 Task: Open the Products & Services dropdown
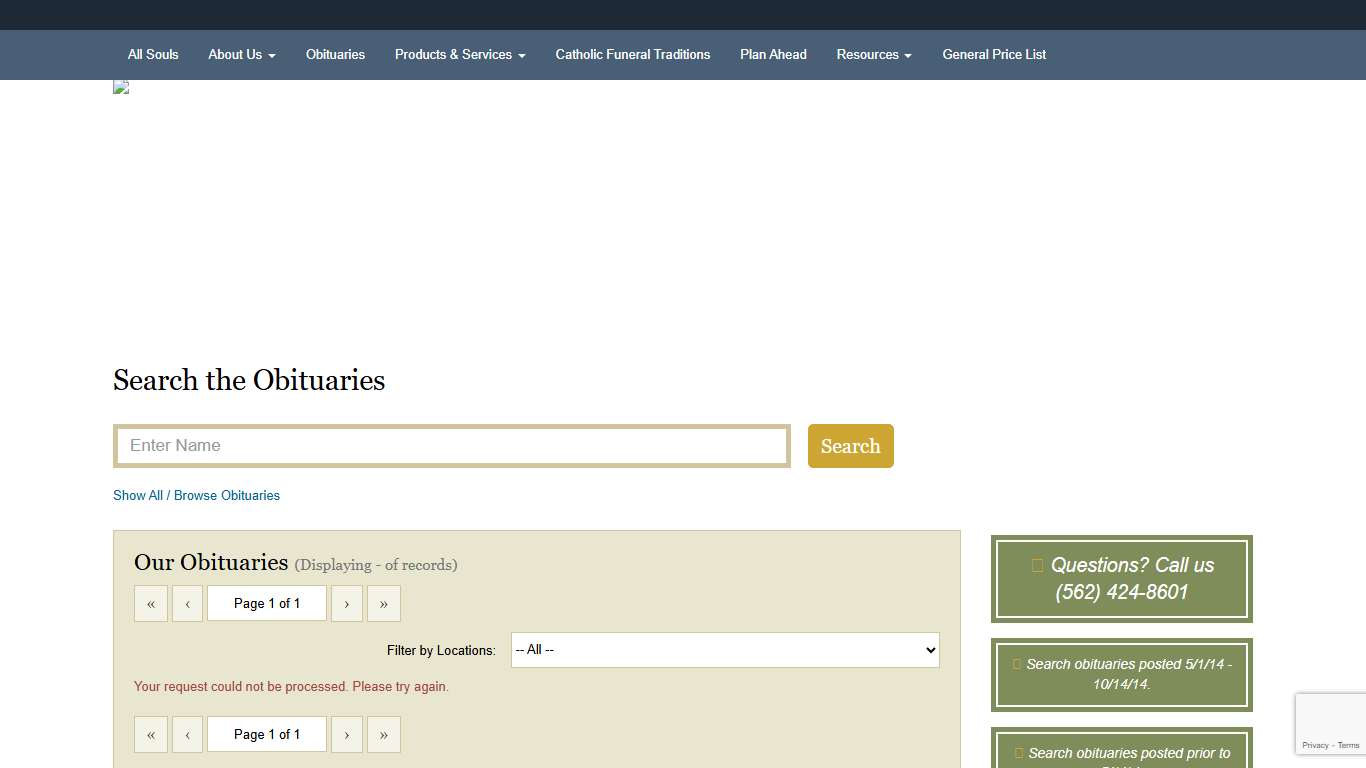pyautogui.click(x=460, y=55)
